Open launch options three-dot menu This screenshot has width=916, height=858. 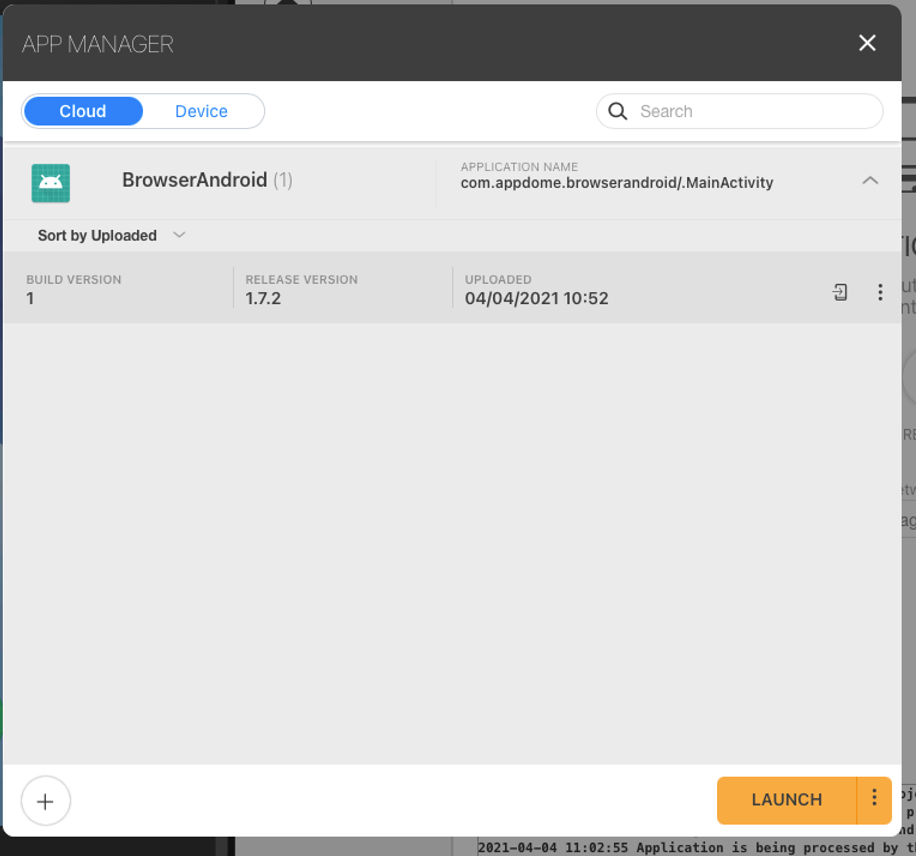tap(874, 798)
